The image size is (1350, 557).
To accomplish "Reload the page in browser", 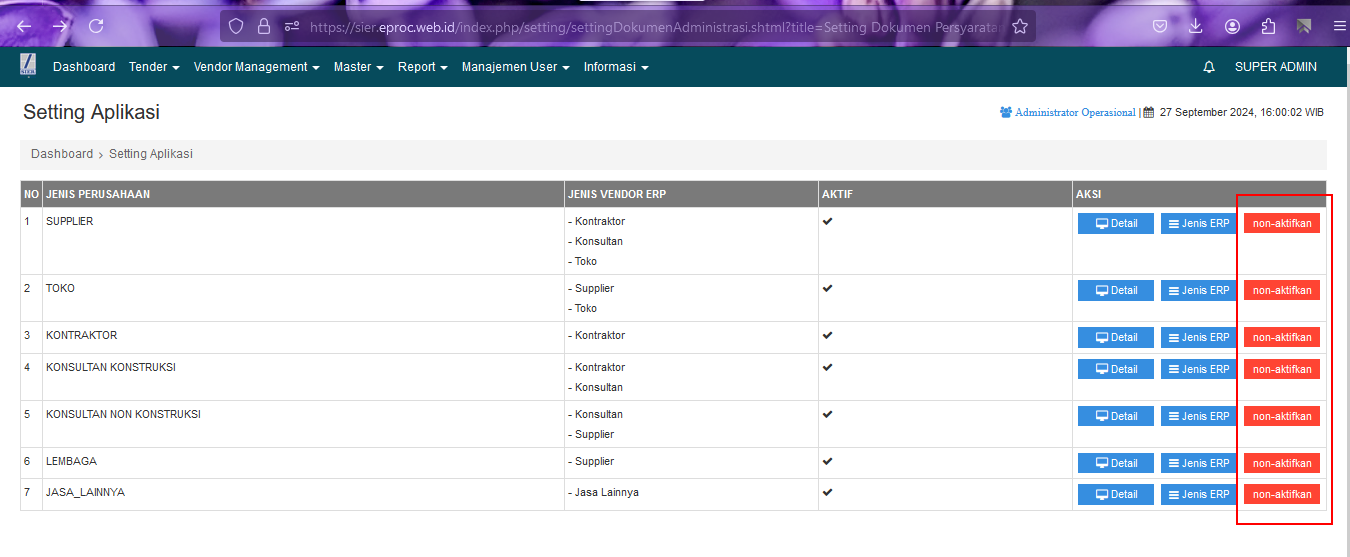I will point(96,27).
